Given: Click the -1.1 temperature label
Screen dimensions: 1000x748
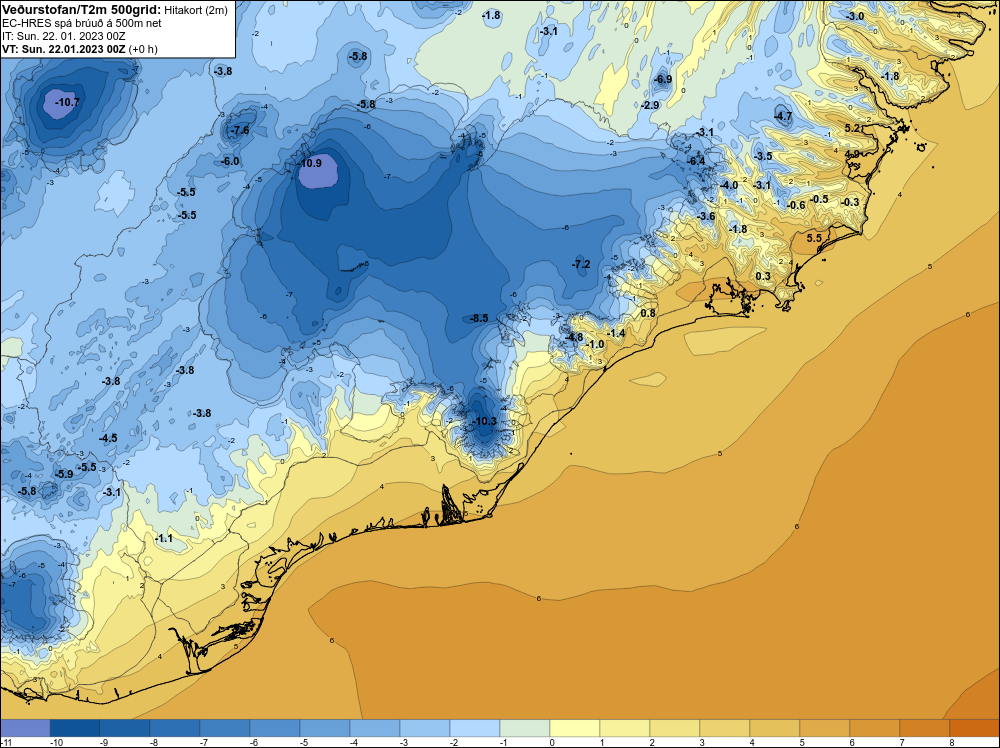Looking at the screenshot, I should pos(164,539).
